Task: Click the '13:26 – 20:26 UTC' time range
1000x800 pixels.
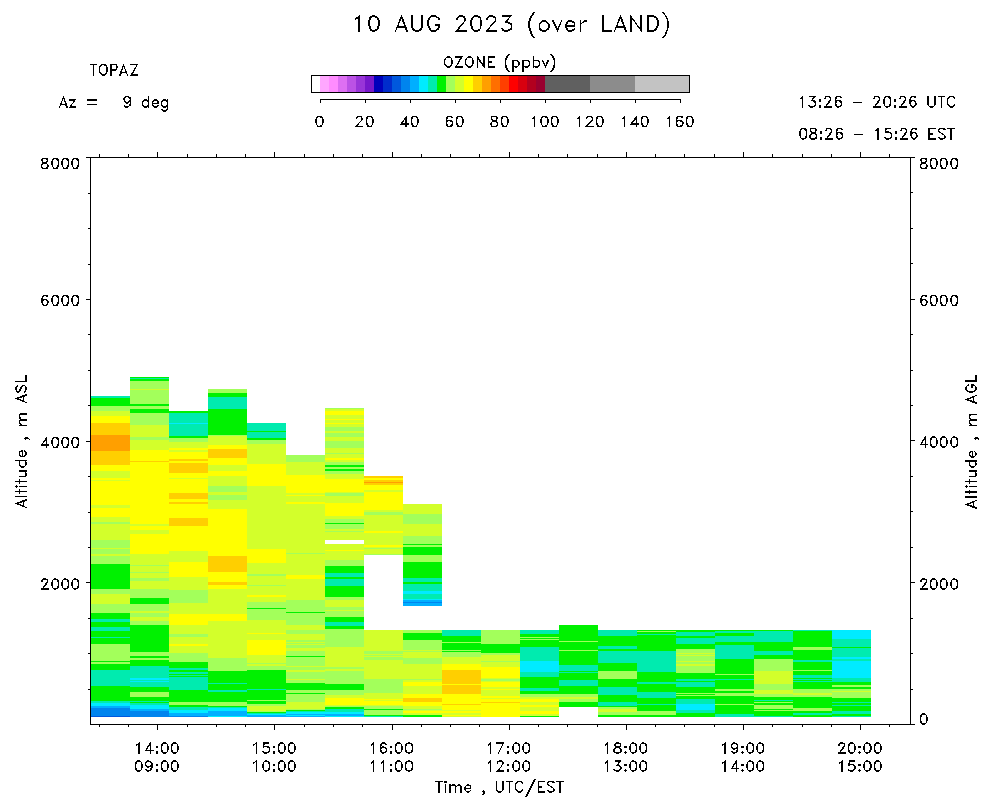Action: click(x=877, y=102)
